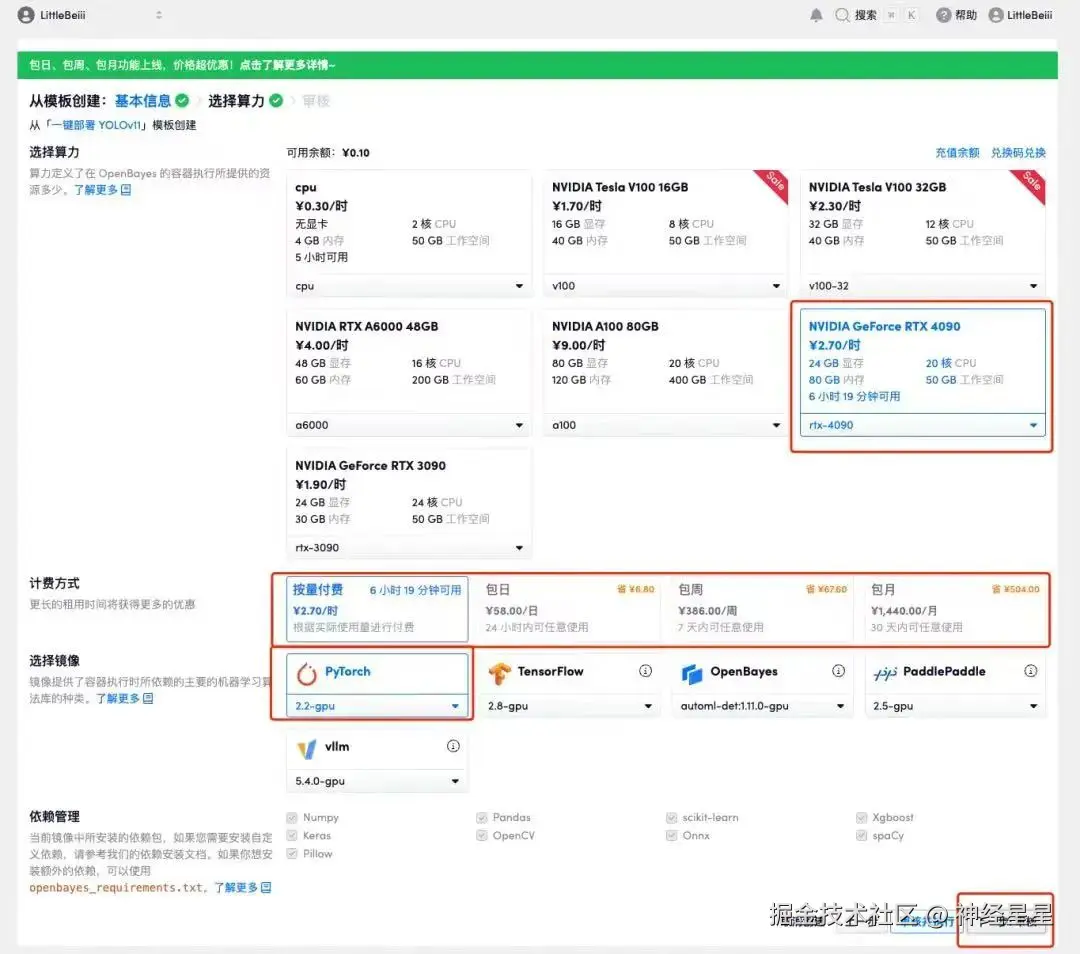Image resolution: width=1080 pixels, height=954 pixels.
Task: Click Sale ribbon on Tesla V100 16GB card
Action: click(x=773, y=184)
